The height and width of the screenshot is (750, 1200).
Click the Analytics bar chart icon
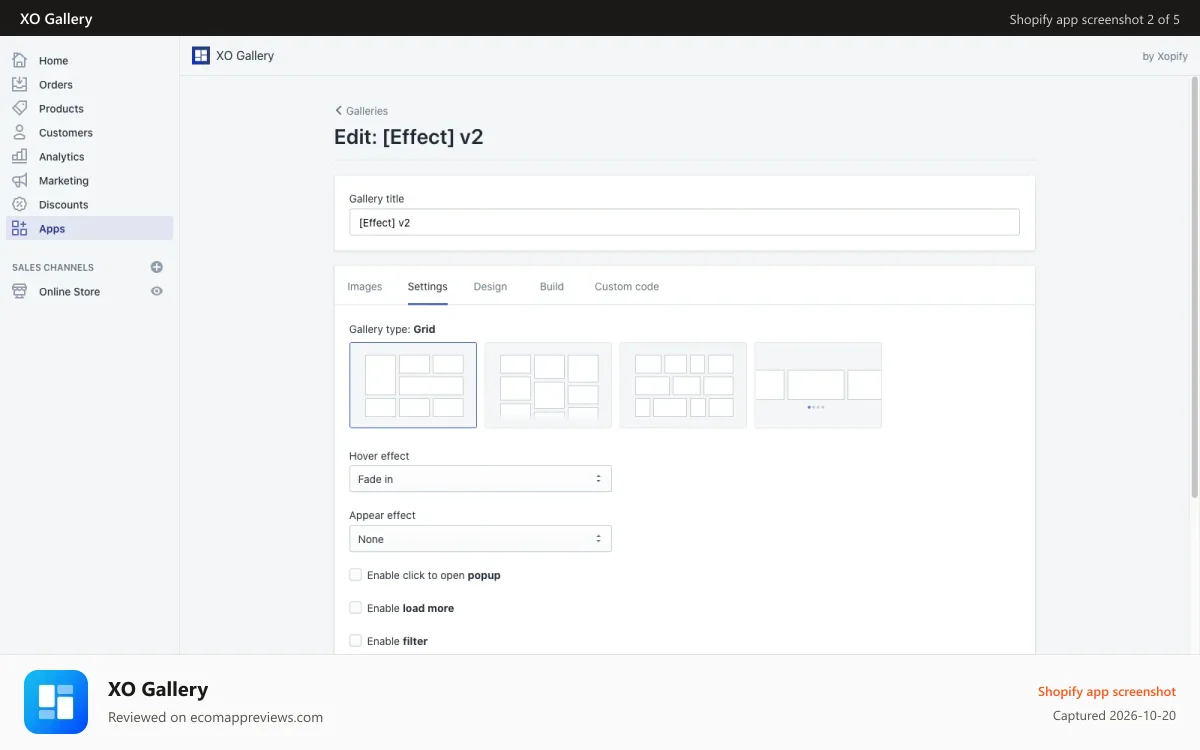[x=19, y=156]
